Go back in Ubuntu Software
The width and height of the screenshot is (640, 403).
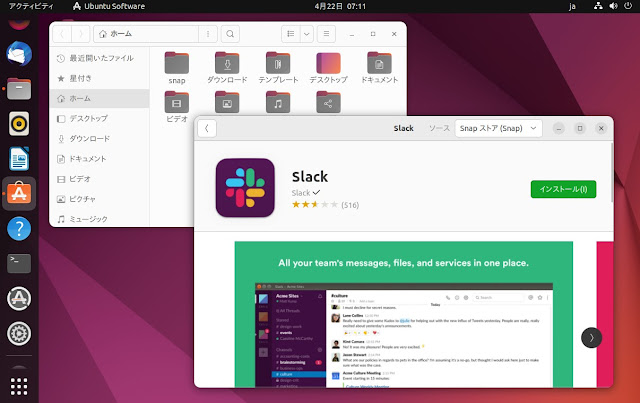pyautogui.click(x=207, y=129)
